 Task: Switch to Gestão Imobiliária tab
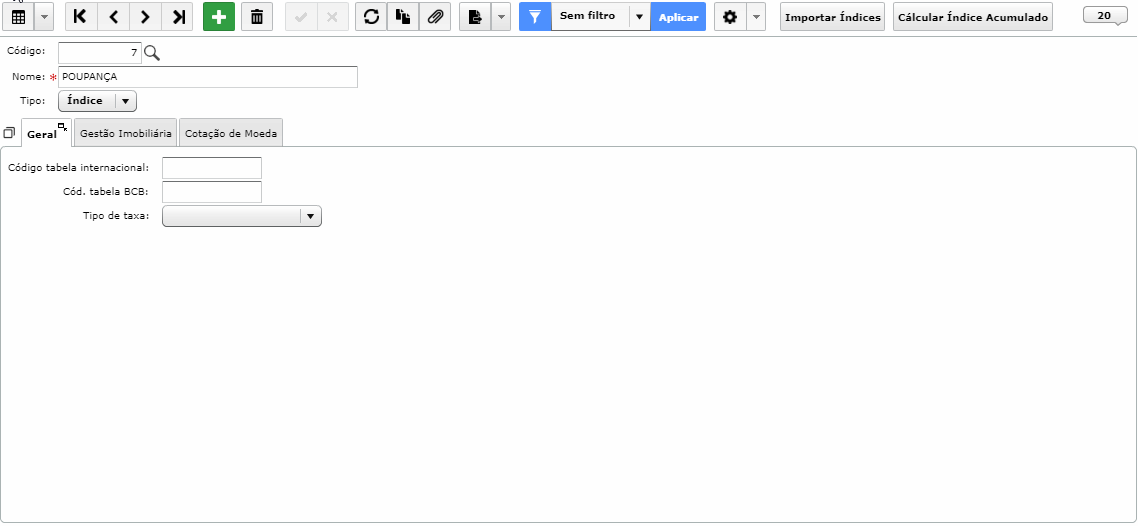click(126, 133)
